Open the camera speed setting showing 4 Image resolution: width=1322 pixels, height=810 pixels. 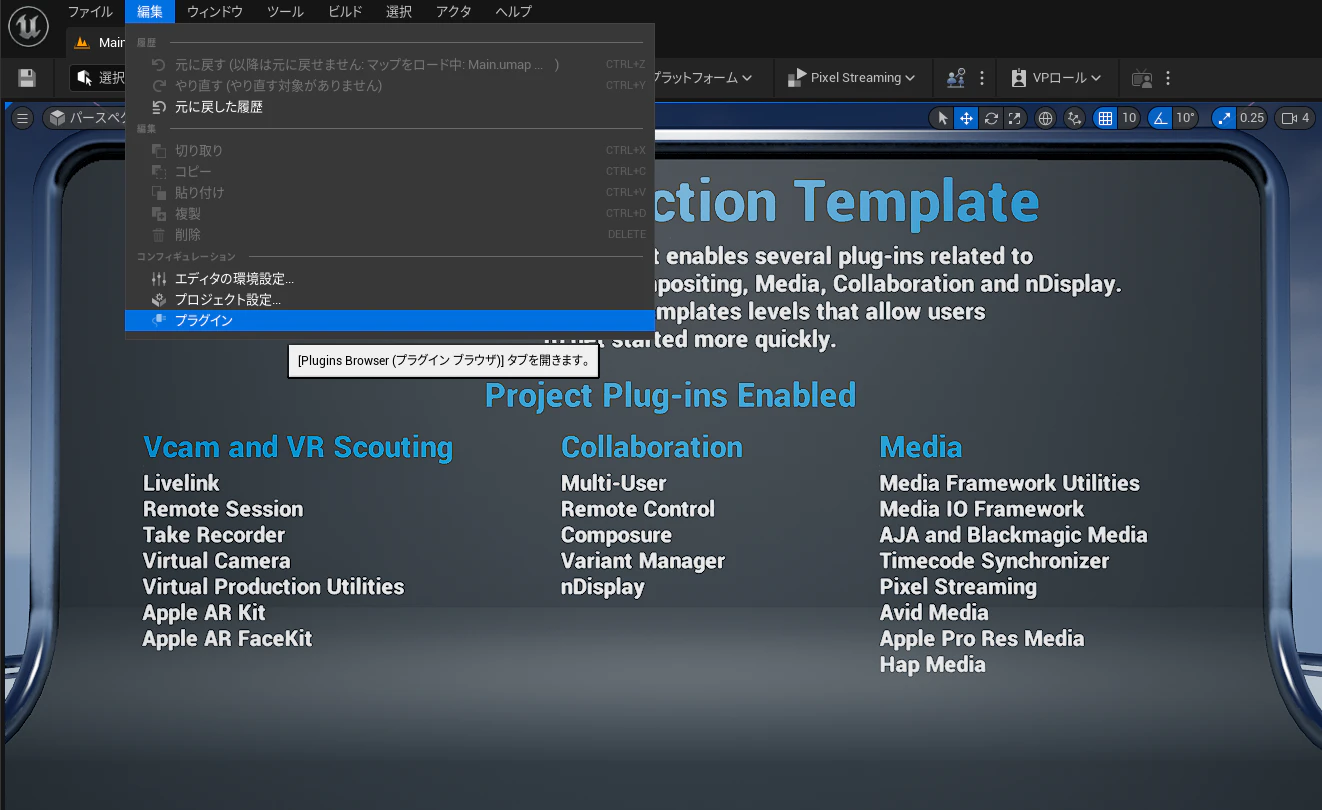pos(1294,118)
